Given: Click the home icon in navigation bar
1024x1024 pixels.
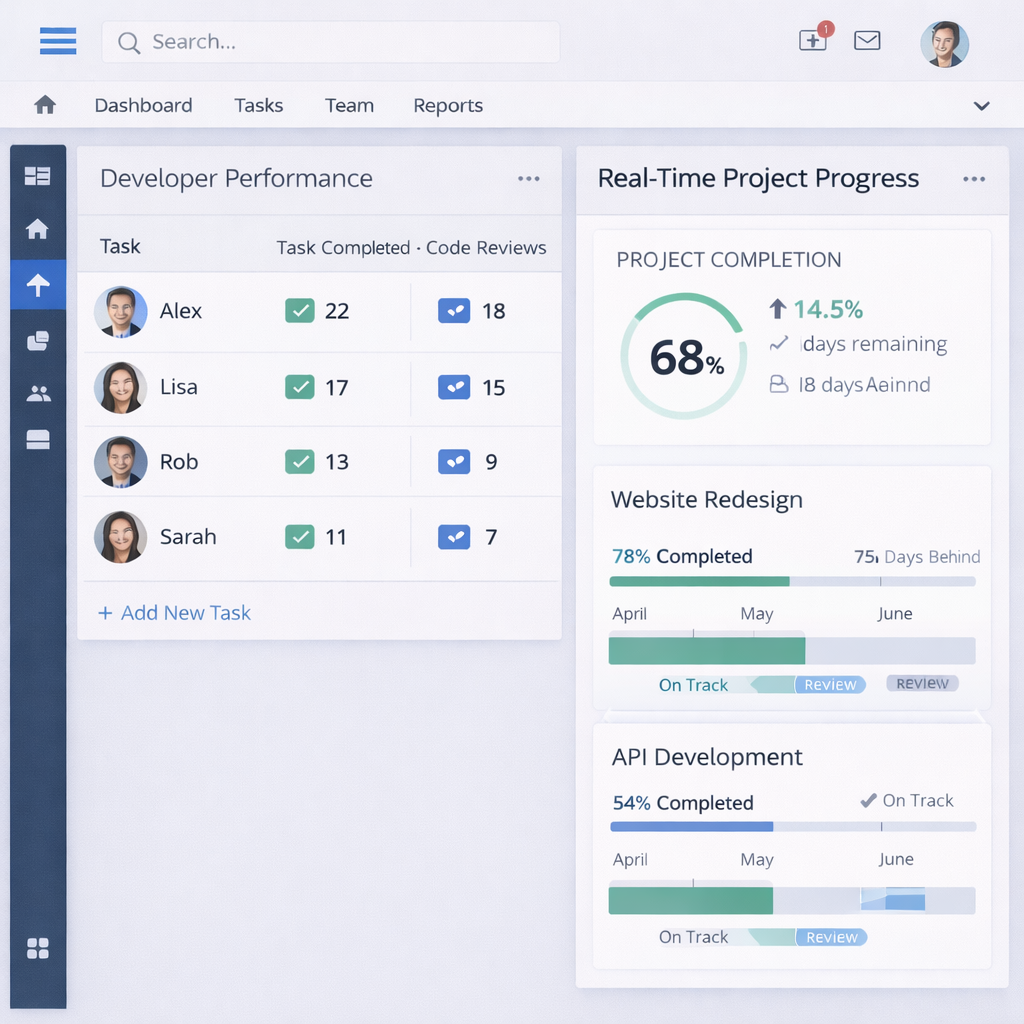Looking at the screenshot, I should click(x=45, y=105).
